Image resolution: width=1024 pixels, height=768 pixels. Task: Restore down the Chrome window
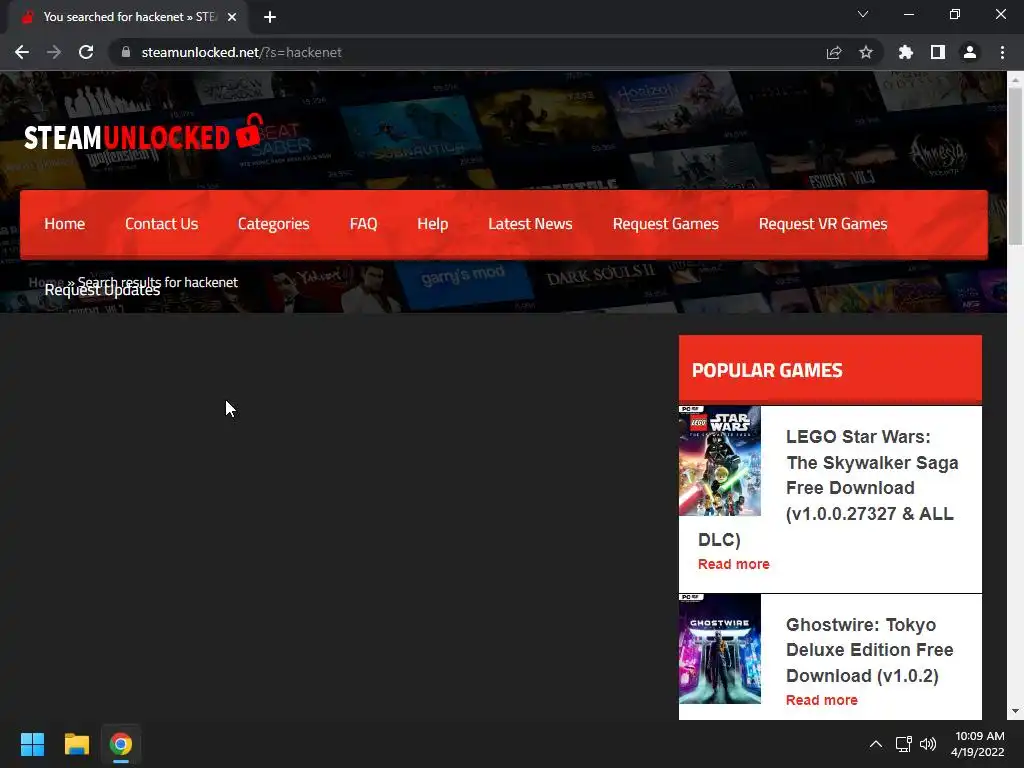[x=955, y=14]
